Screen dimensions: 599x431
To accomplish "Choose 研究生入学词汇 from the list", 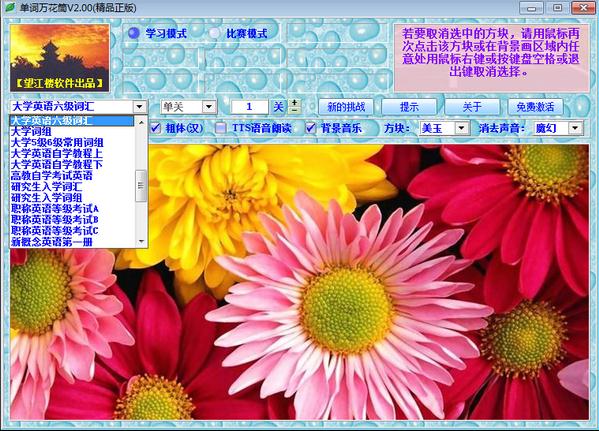I will [x=47, y=186].
